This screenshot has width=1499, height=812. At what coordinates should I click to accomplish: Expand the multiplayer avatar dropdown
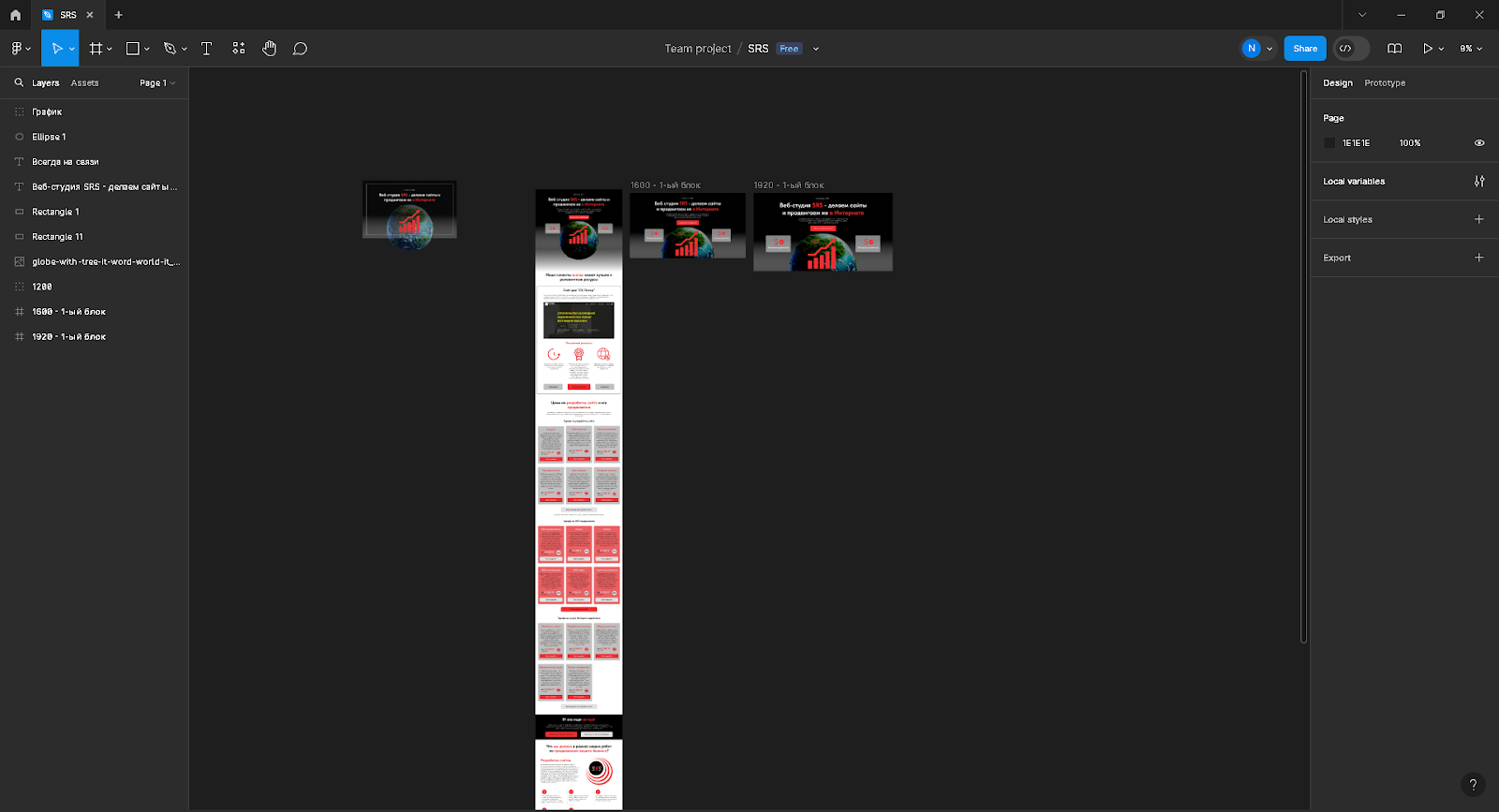pyautogui.click(x=1269, y=49)
